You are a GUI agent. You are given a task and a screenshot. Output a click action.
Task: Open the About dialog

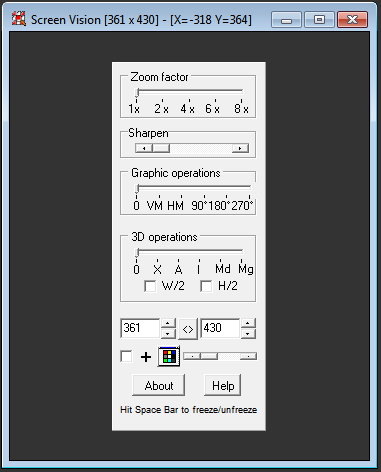click(159, 385)
